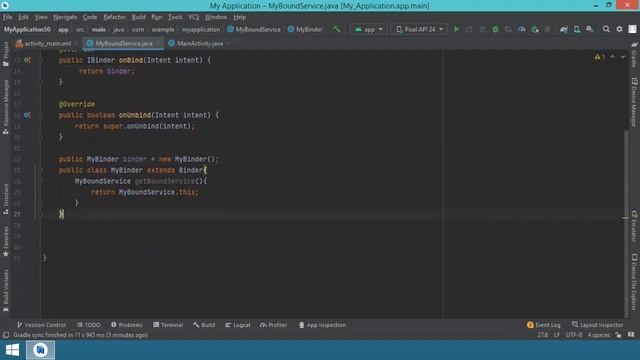Start debugging with the green bug icon

(496, 29)
